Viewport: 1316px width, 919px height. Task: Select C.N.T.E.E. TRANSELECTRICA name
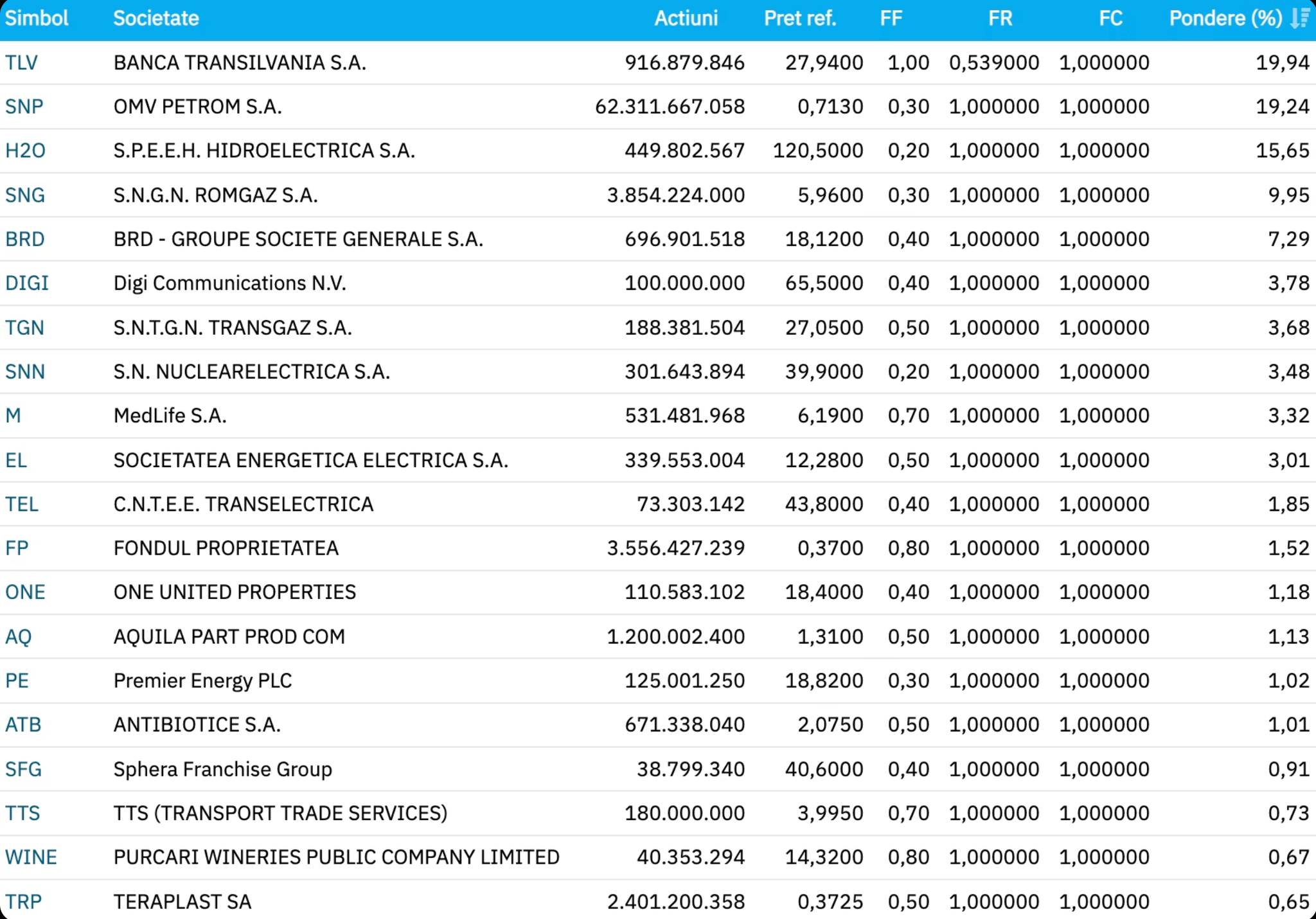[244, 504]
